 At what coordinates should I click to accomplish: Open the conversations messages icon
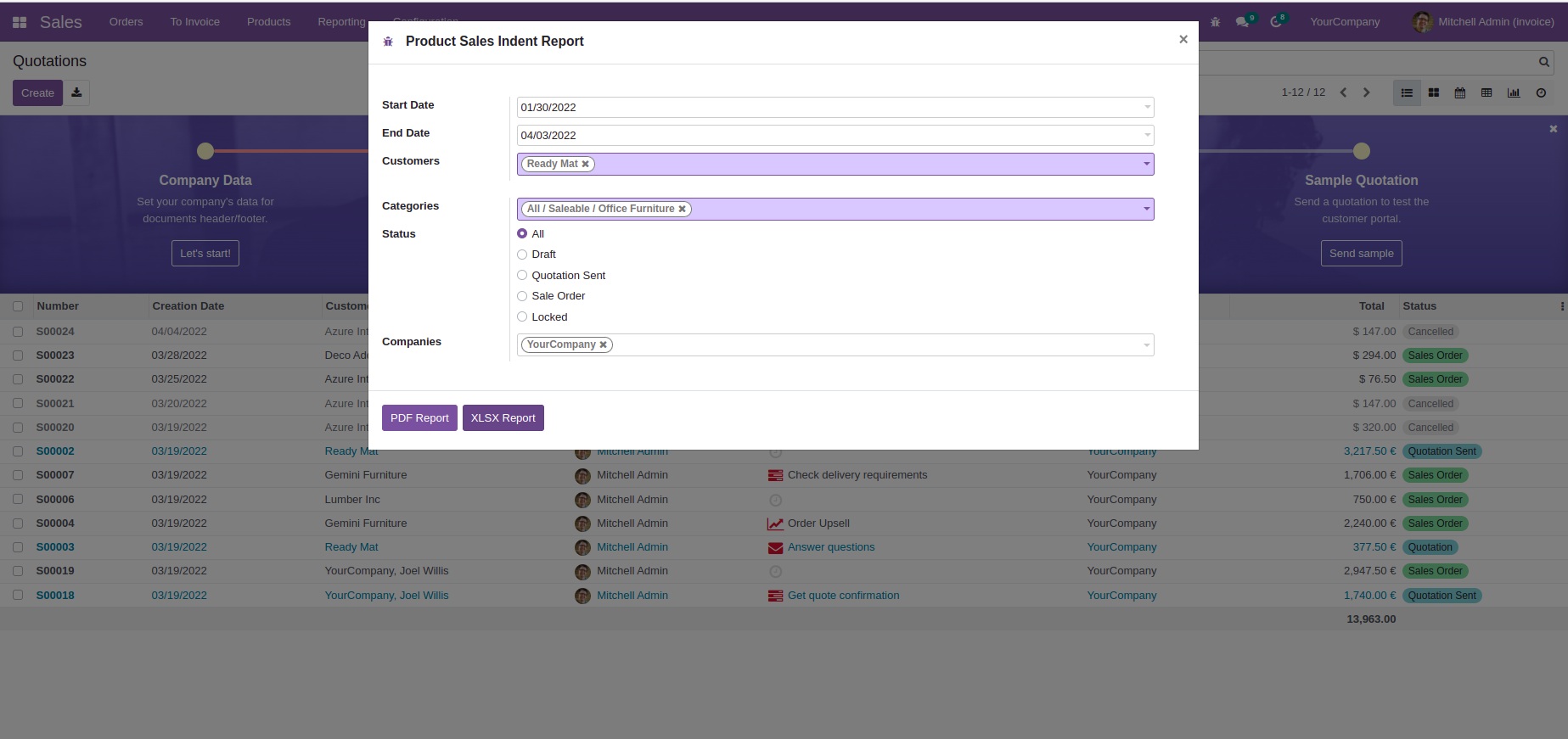(x=1243, y=22)
